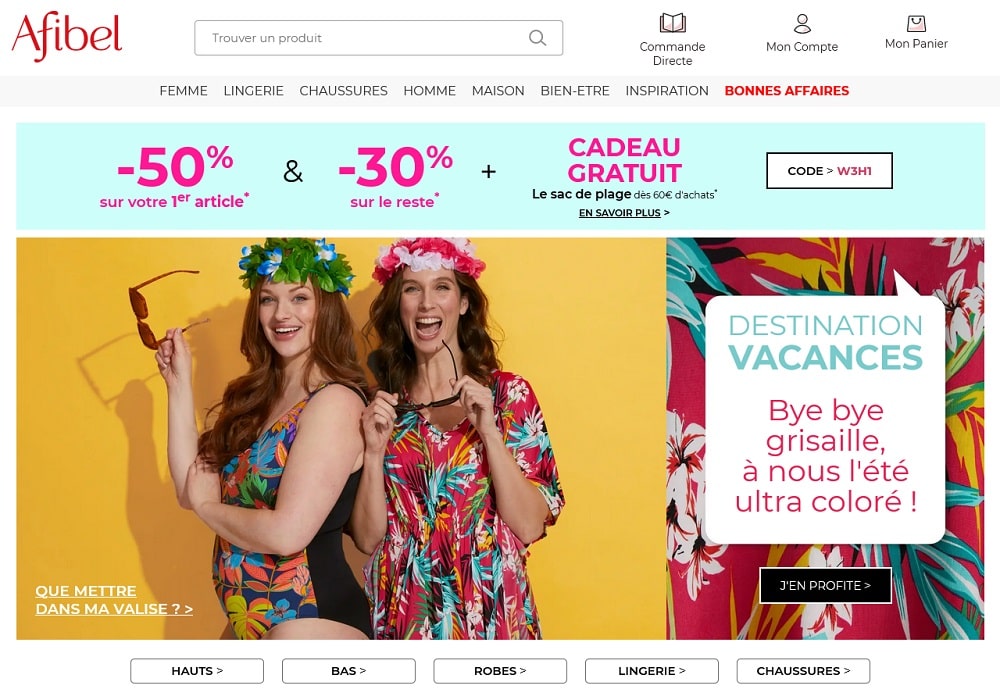Open the BIEN-ETRE menu

click(x=575, y=91)
